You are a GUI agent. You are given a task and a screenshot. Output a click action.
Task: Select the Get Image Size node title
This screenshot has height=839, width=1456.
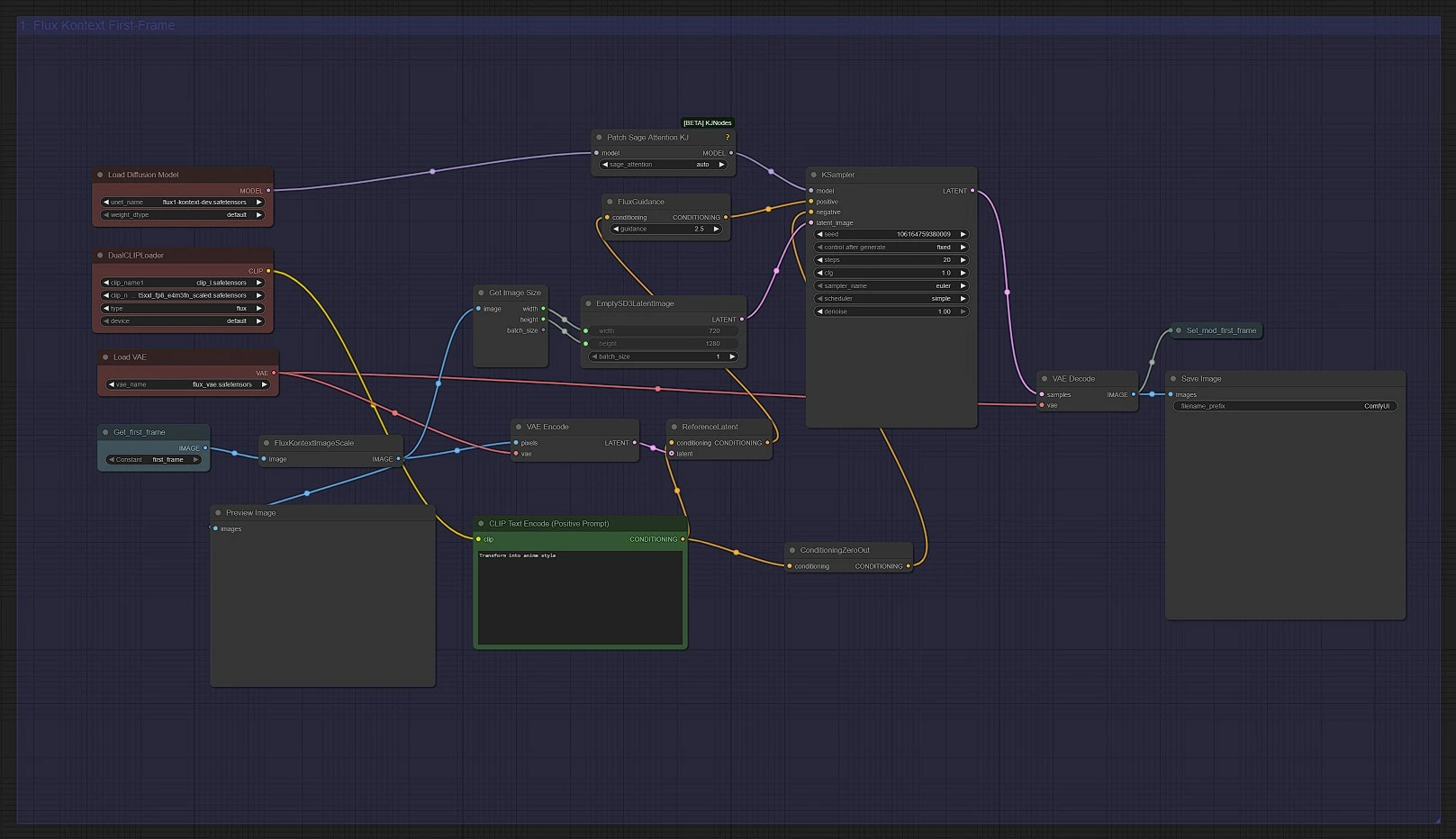pos(515,293)
